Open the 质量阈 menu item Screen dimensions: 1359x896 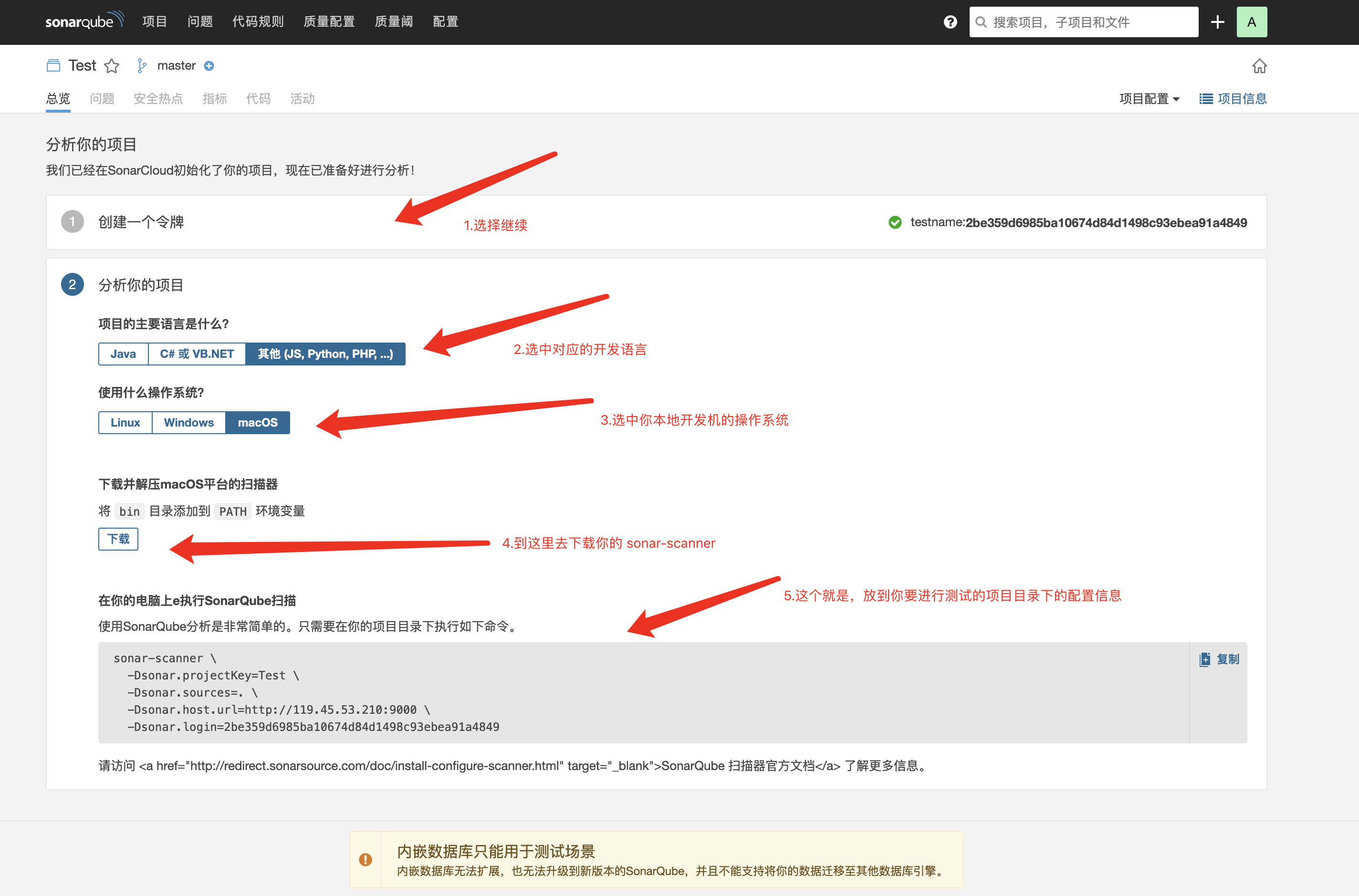(393, 21)
